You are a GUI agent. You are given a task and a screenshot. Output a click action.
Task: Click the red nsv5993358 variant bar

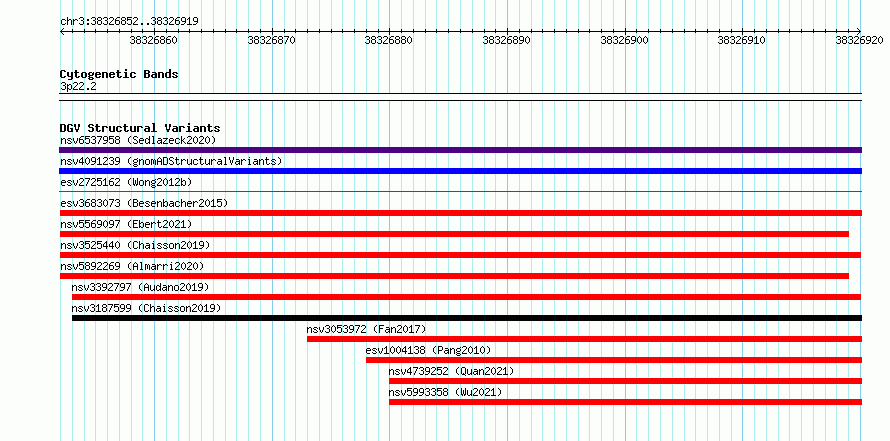(625, 402)
